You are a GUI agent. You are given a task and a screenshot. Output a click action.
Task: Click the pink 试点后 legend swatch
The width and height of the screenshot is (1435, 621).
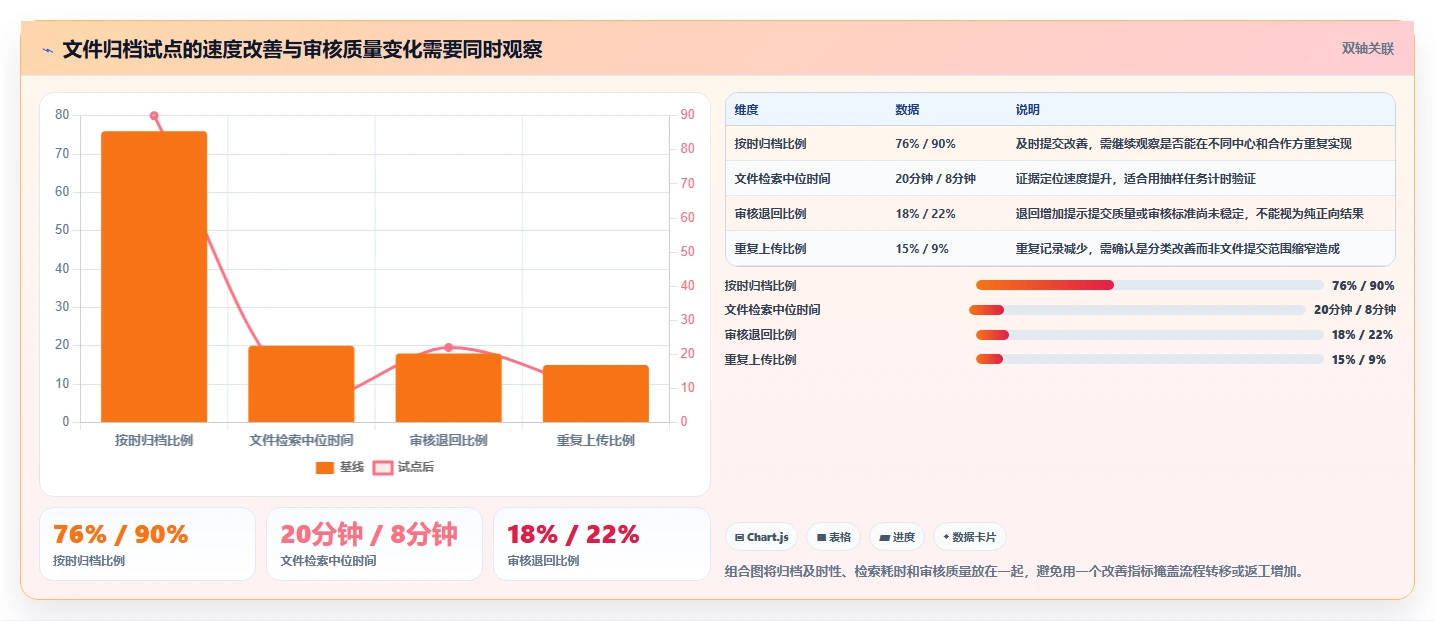point(382,467)
